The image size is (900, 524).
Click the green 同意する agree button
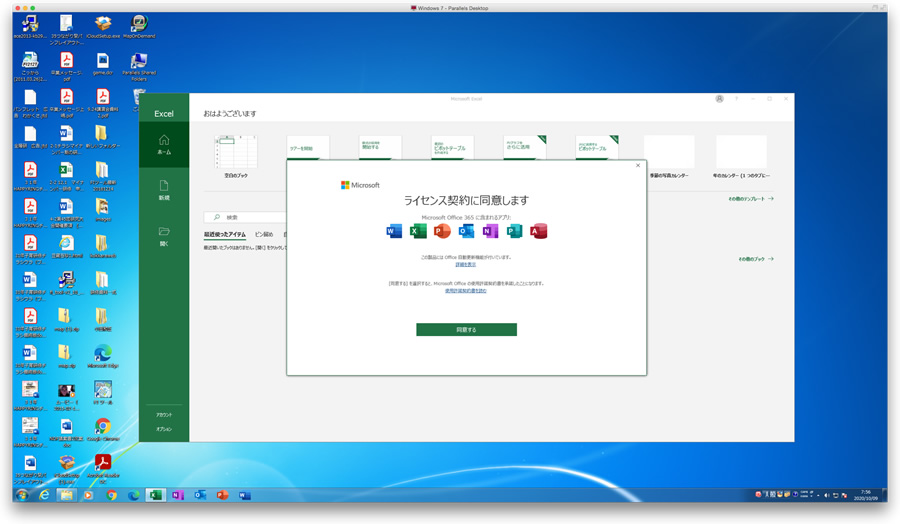tap(466, 329)
